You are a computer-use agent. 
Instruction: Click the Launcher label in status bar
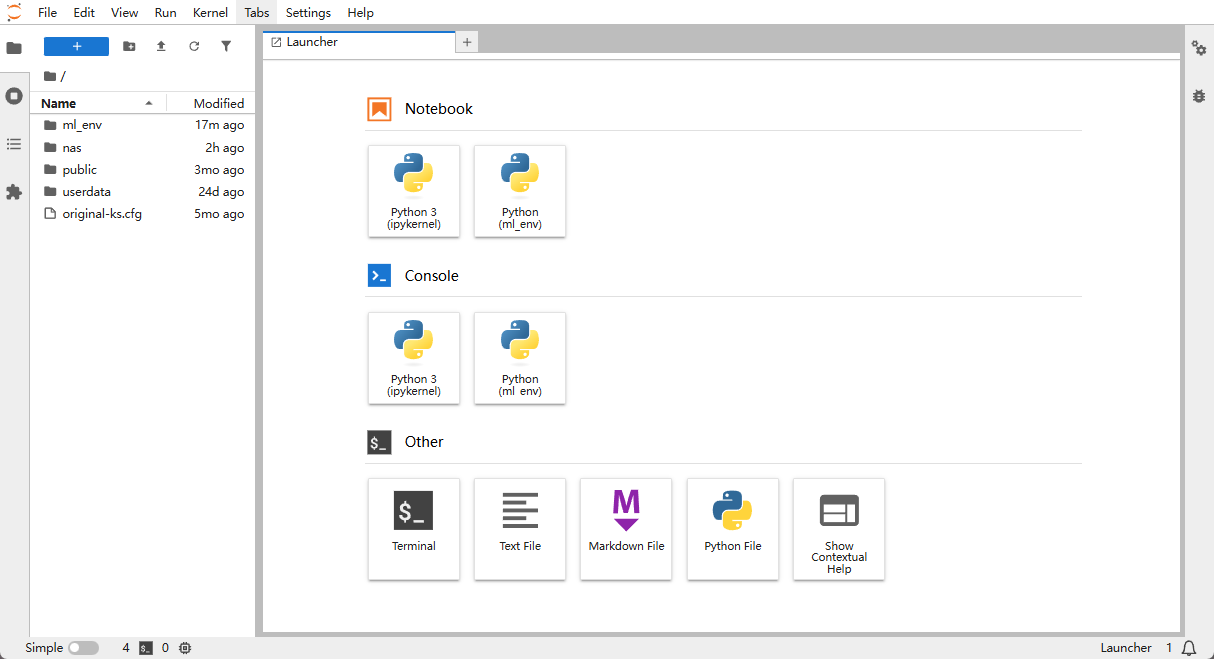point(1126,648)
